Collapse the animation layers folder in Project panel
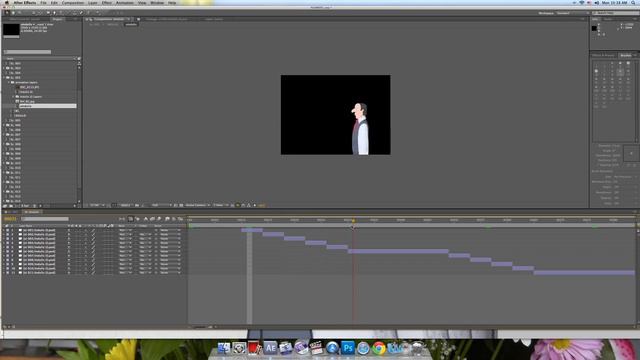The height and width of the screenshot is (360, 640). point(9,82)
